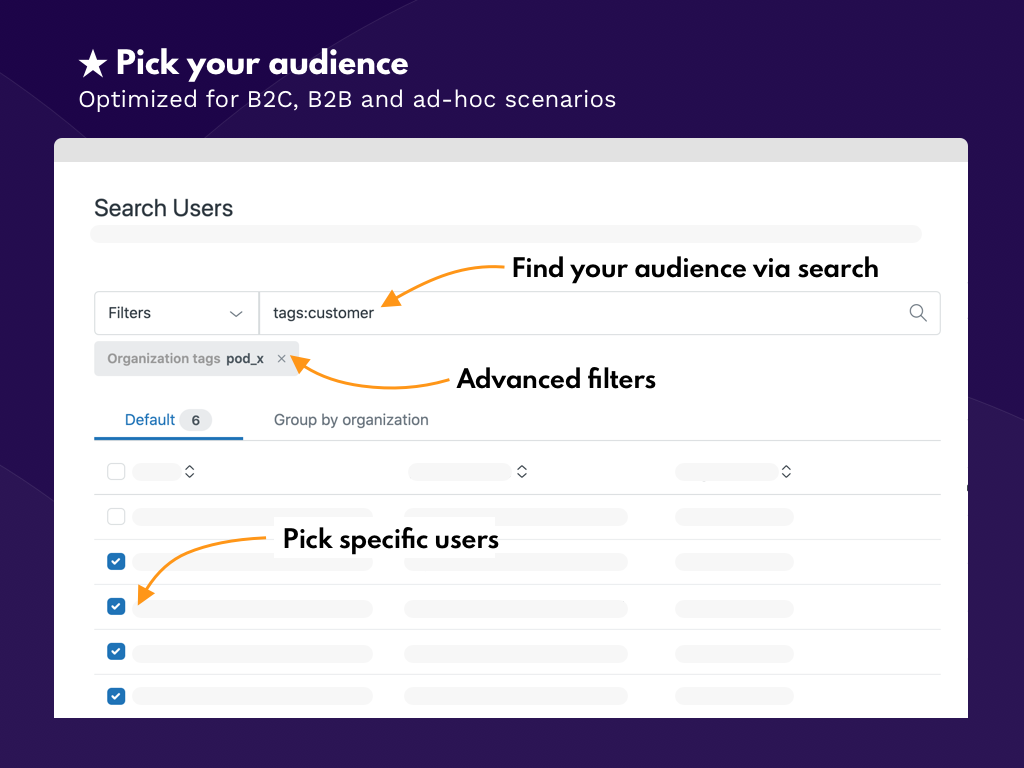
Task: Click the Search Users heading
Action: [x=163, y=208]
